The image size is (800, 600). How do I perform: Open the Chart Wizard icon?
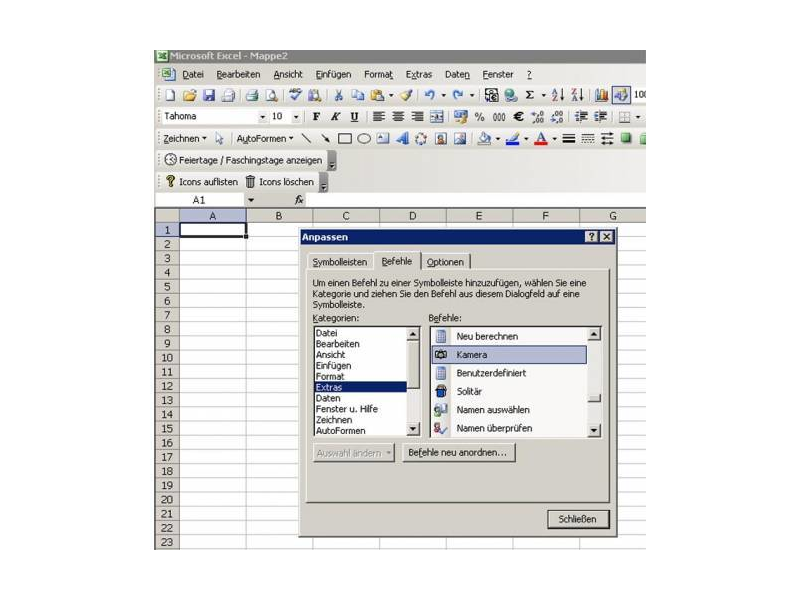pos(601,95)
